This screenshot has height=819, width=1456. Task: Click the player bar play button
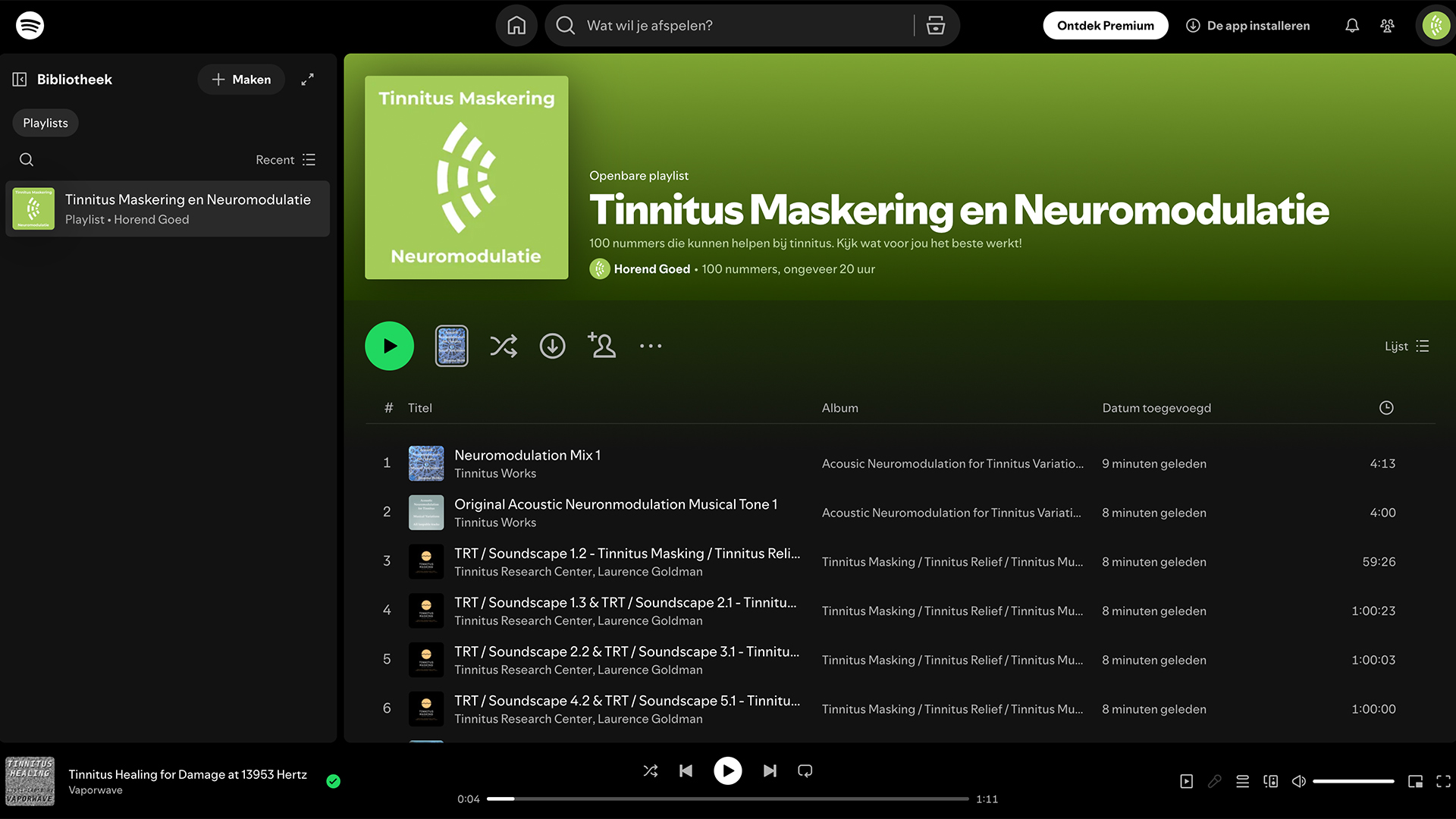pyautogui.click(x=727, y=771)
